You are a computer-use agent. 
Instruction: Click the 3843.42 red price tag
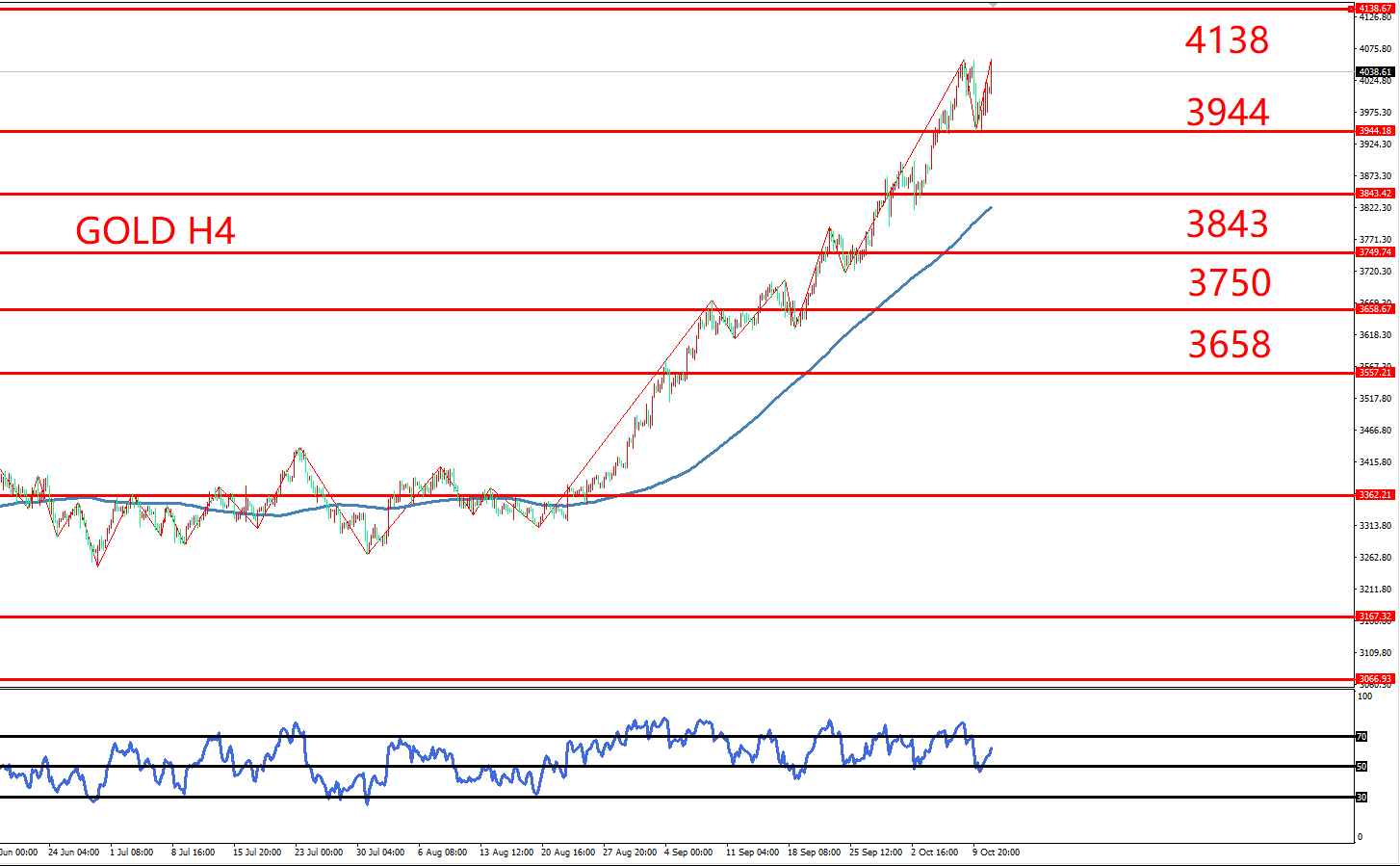tap(1374, 194)
